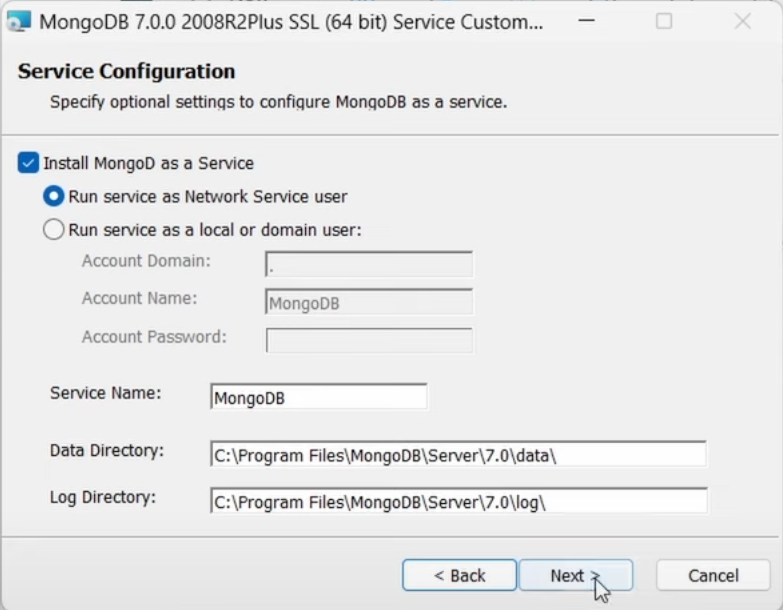This screenshot has height=610, width=783.
Task: Click the MongoDB installer icon in title bar
Action: click(19, 21)
